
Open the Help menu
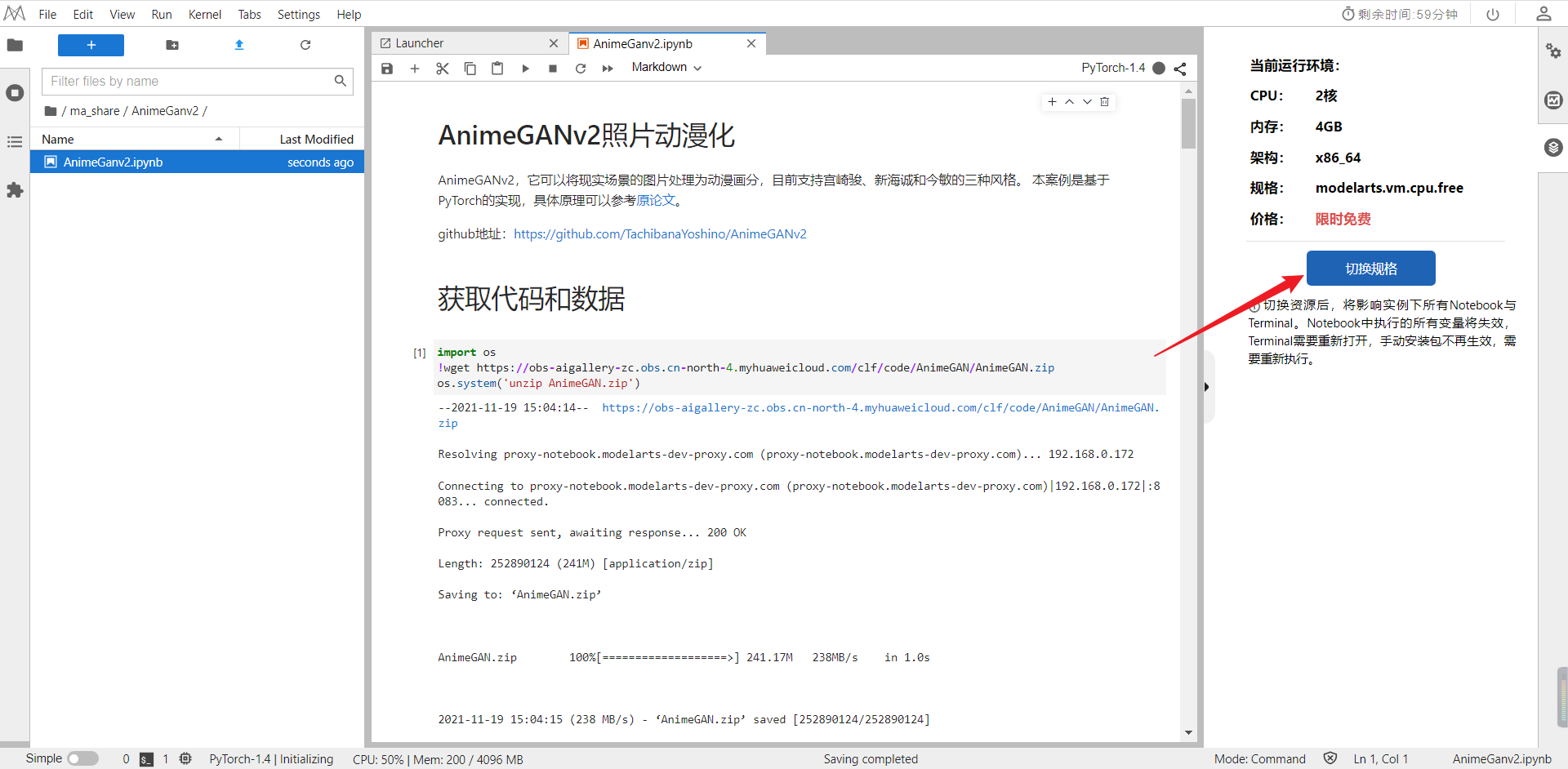[x=349, y=15]
